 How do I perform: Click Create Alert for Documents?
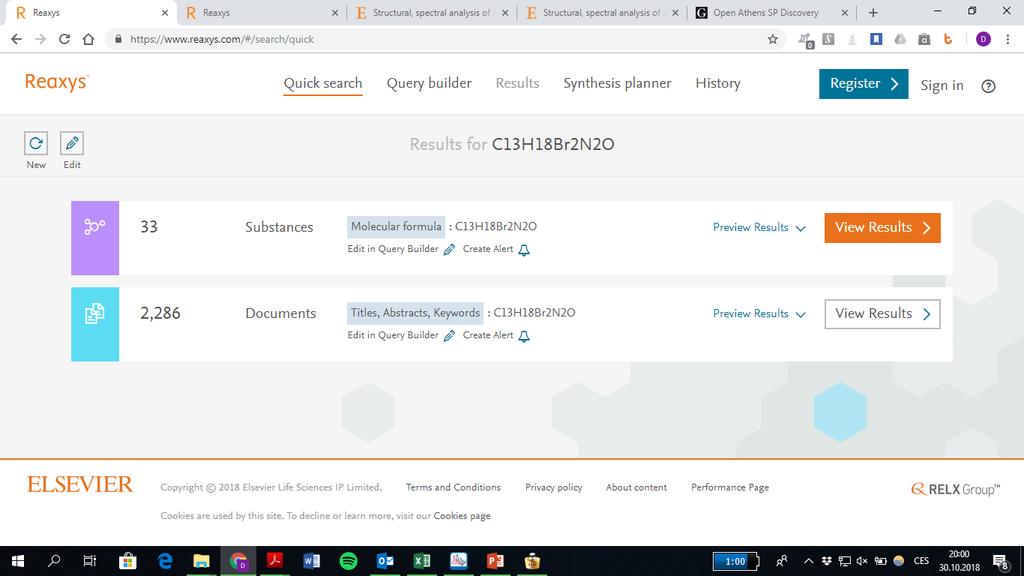coord(488,335)
